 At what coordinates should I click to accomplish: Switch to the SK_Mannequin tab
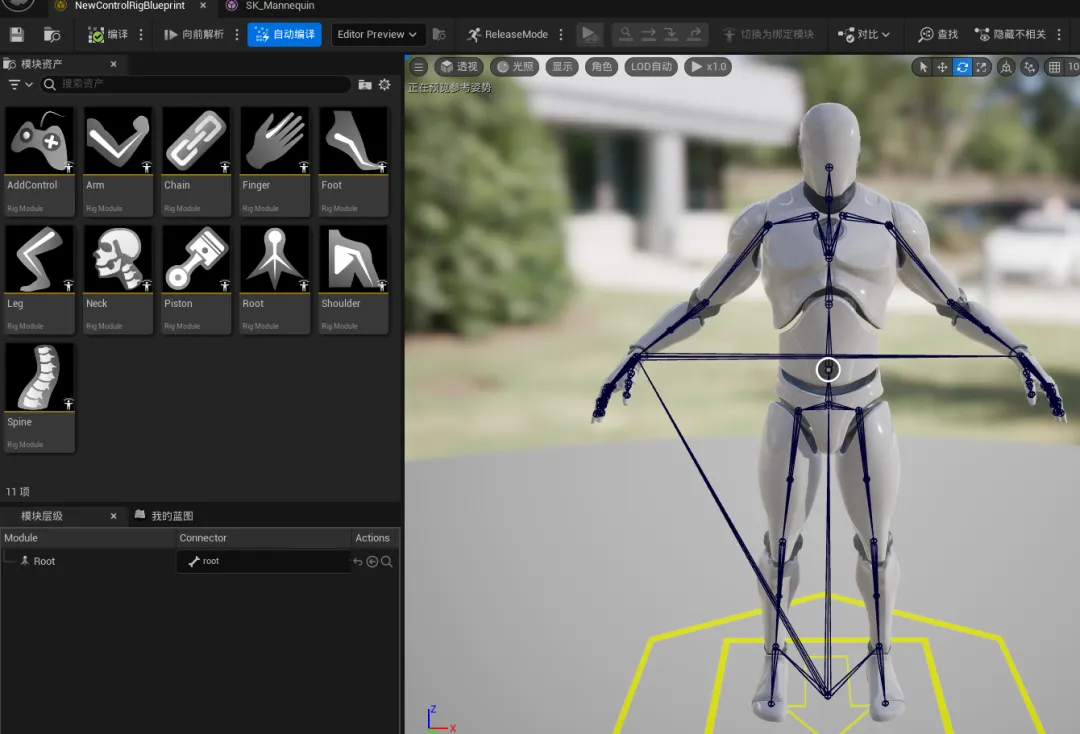coord(279,6)
